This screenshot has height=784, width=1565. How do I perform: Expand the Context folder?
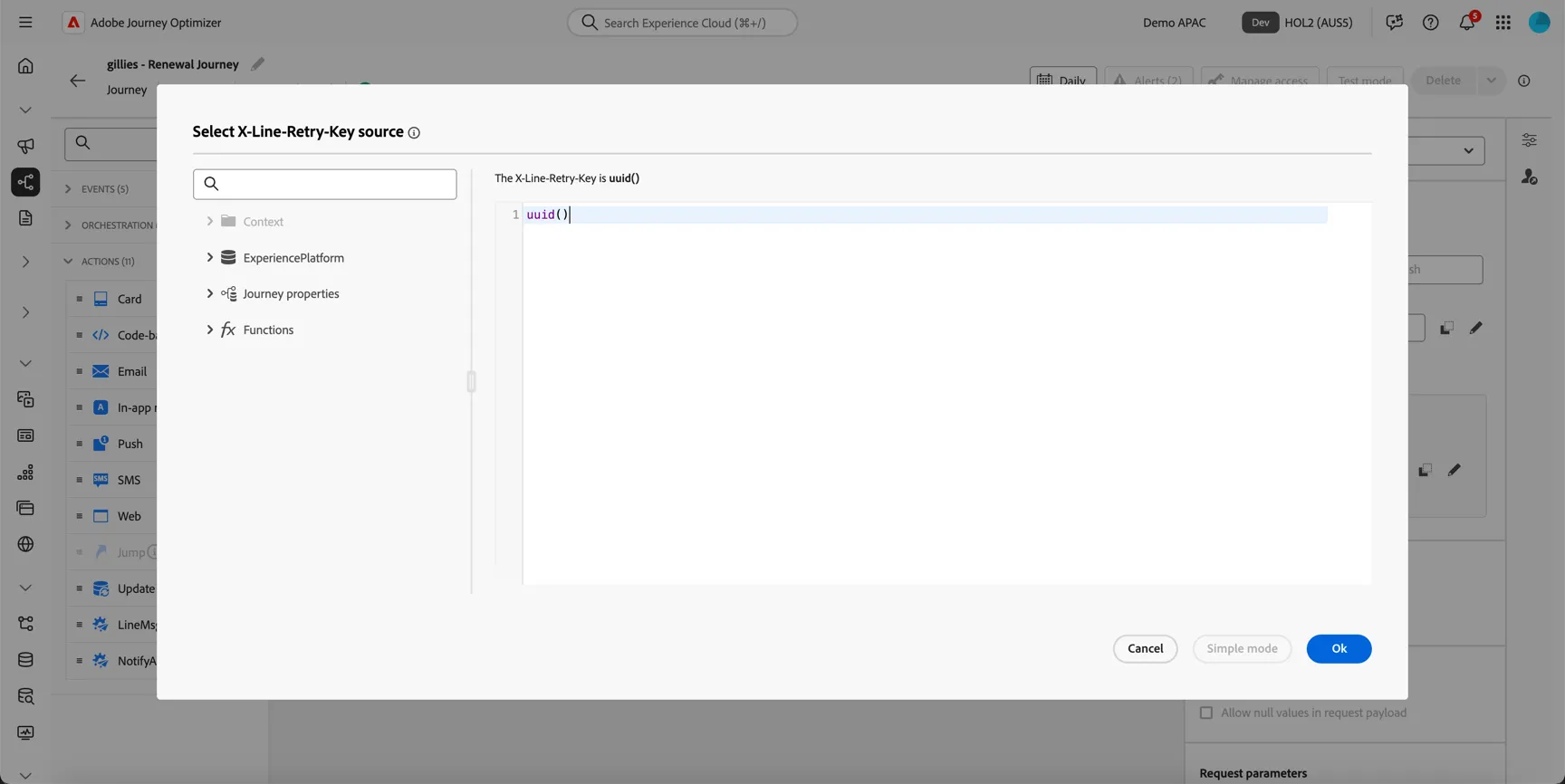tap(209, 222)
